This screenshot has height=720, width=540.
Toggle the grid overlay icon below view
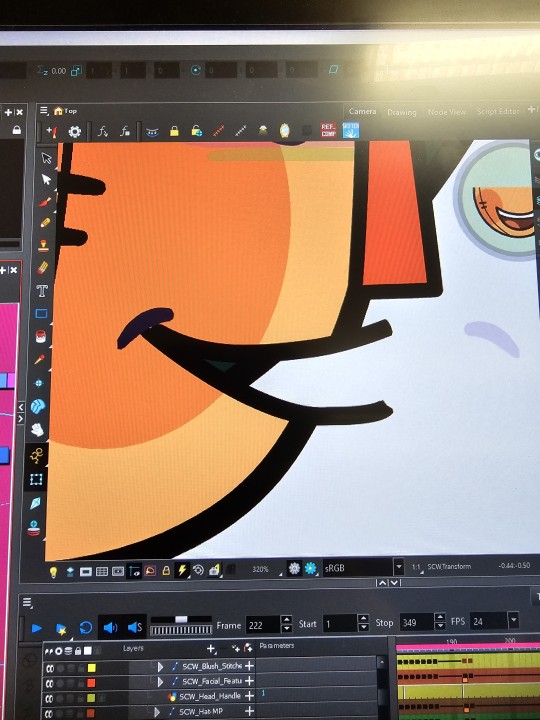click(101, 571)
